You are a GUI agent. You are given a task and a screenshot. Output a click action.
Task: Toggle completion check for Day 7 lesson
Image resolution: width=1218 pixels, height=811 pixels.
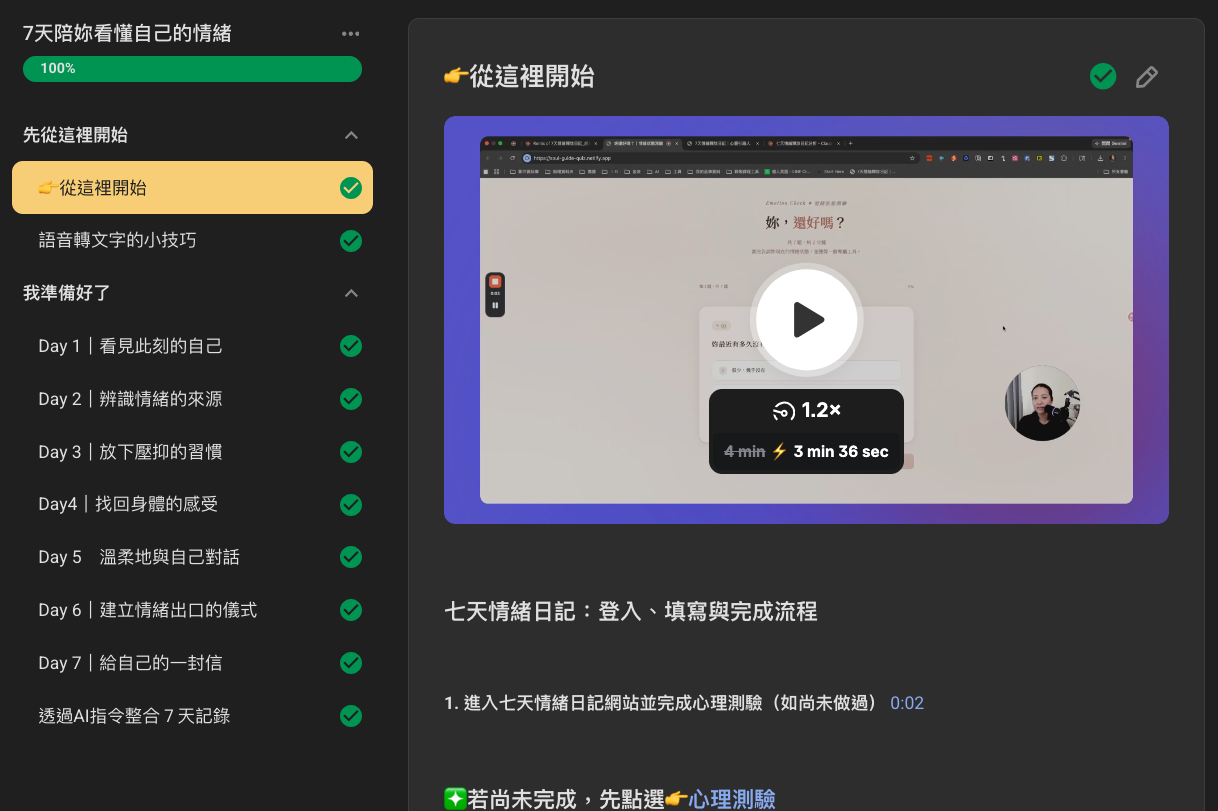(x=351, y=663)
